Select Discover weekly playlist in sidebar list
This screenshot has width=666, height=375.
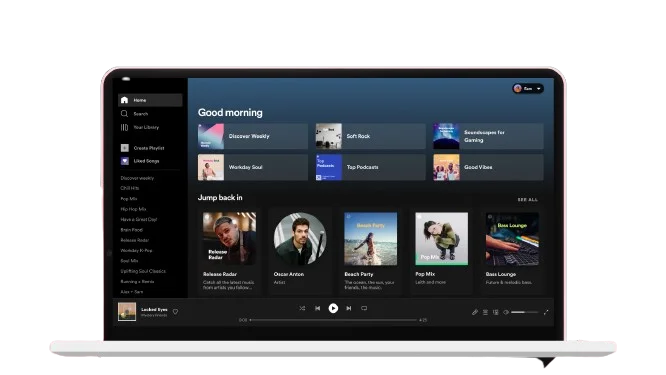(137, 178)
